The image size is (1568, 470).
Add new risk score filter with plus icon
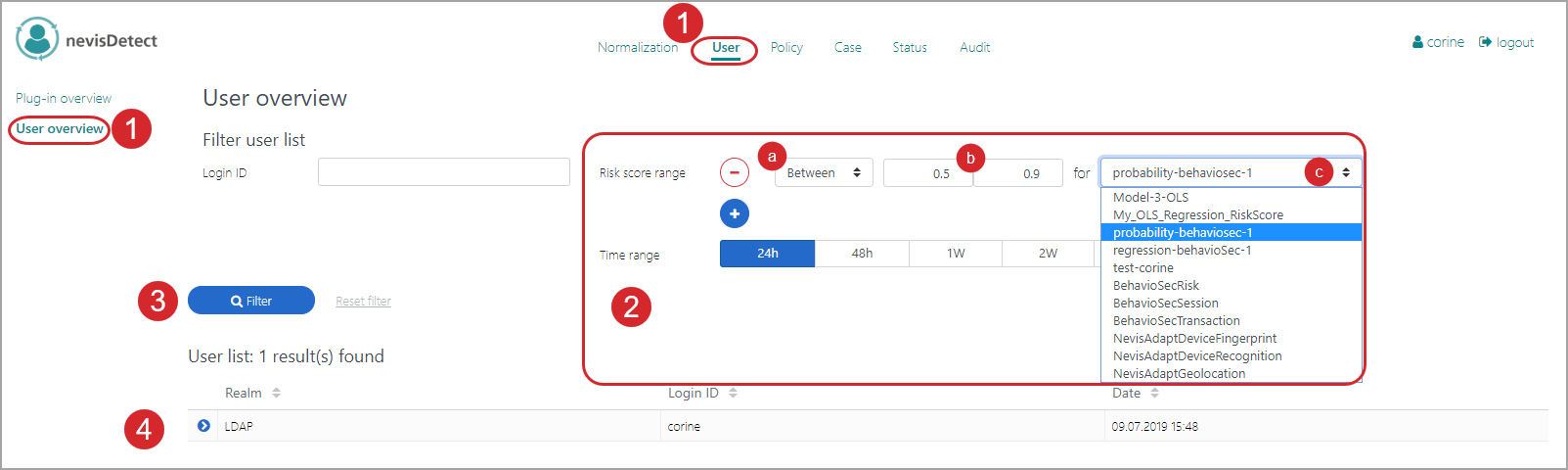tap(734, 213)
